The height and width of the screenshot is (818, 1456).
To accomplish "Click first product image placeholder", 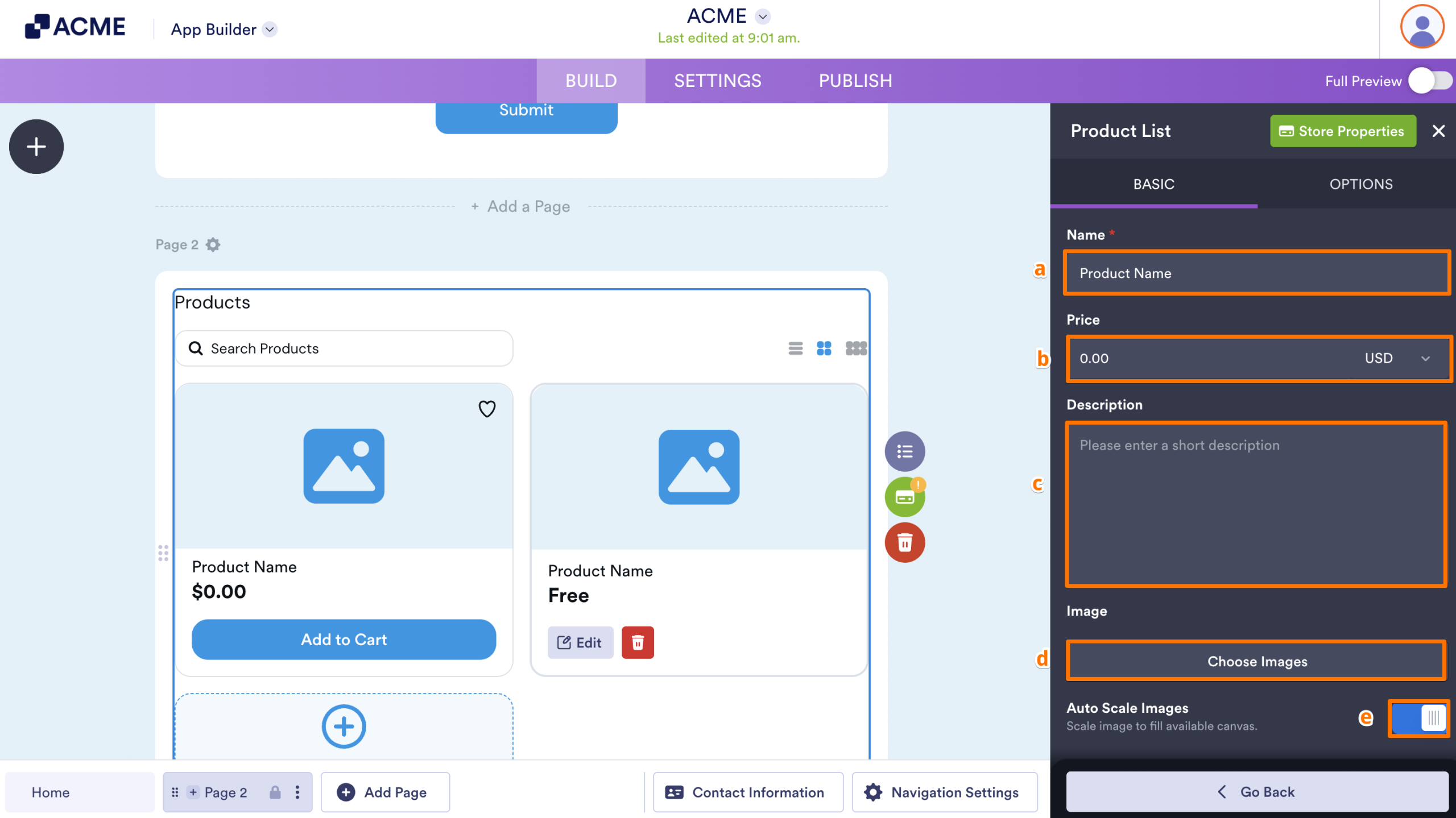I will (344, 466).
